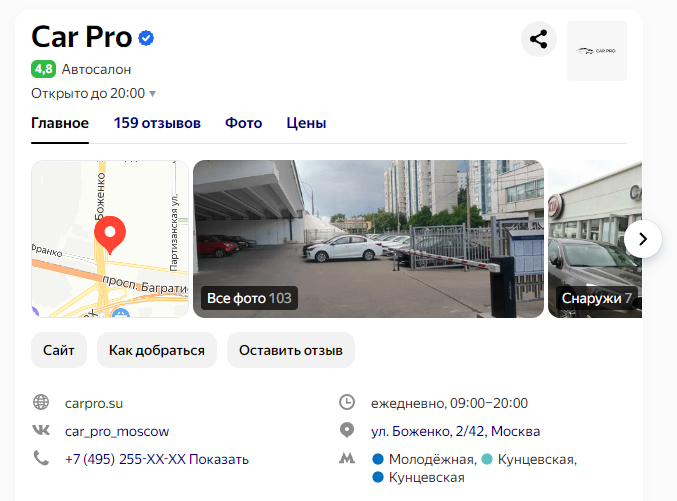Image resolution: width=677 pixels, height=501 pixels.
Task: Click the phone handset icon
Action: tap(41, 458)
